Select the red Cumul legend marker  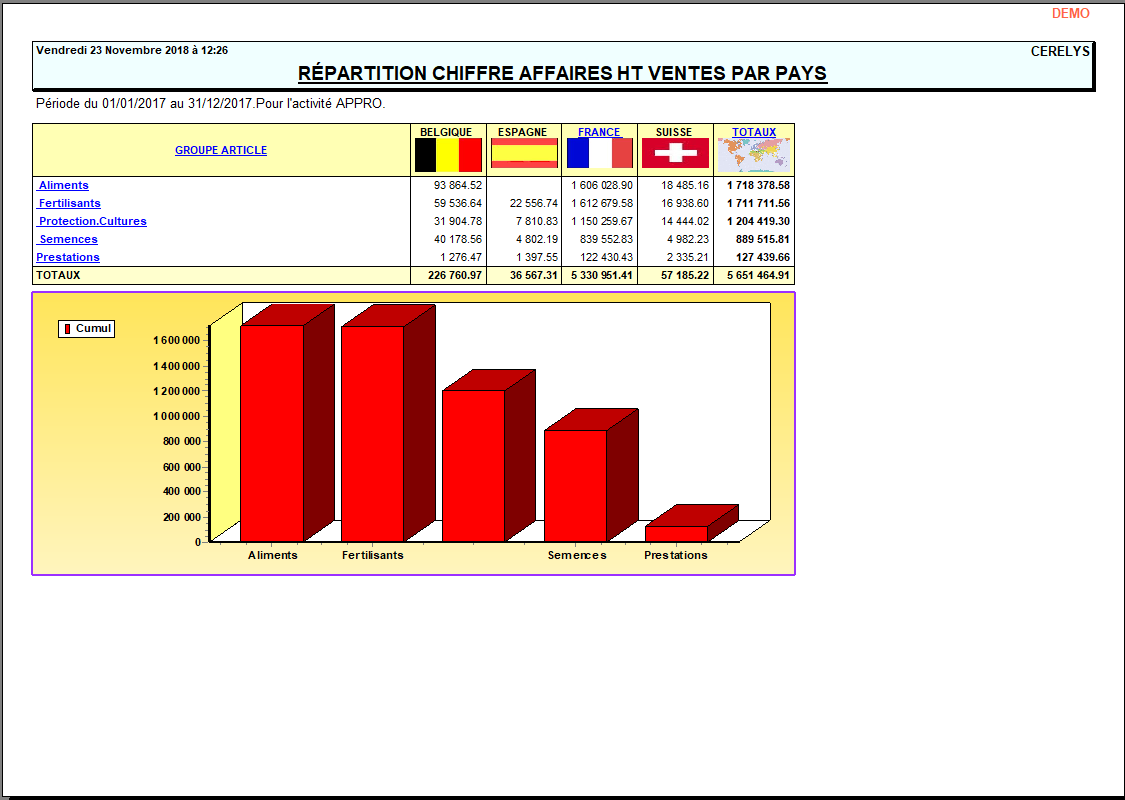click(x=67, y=327)
